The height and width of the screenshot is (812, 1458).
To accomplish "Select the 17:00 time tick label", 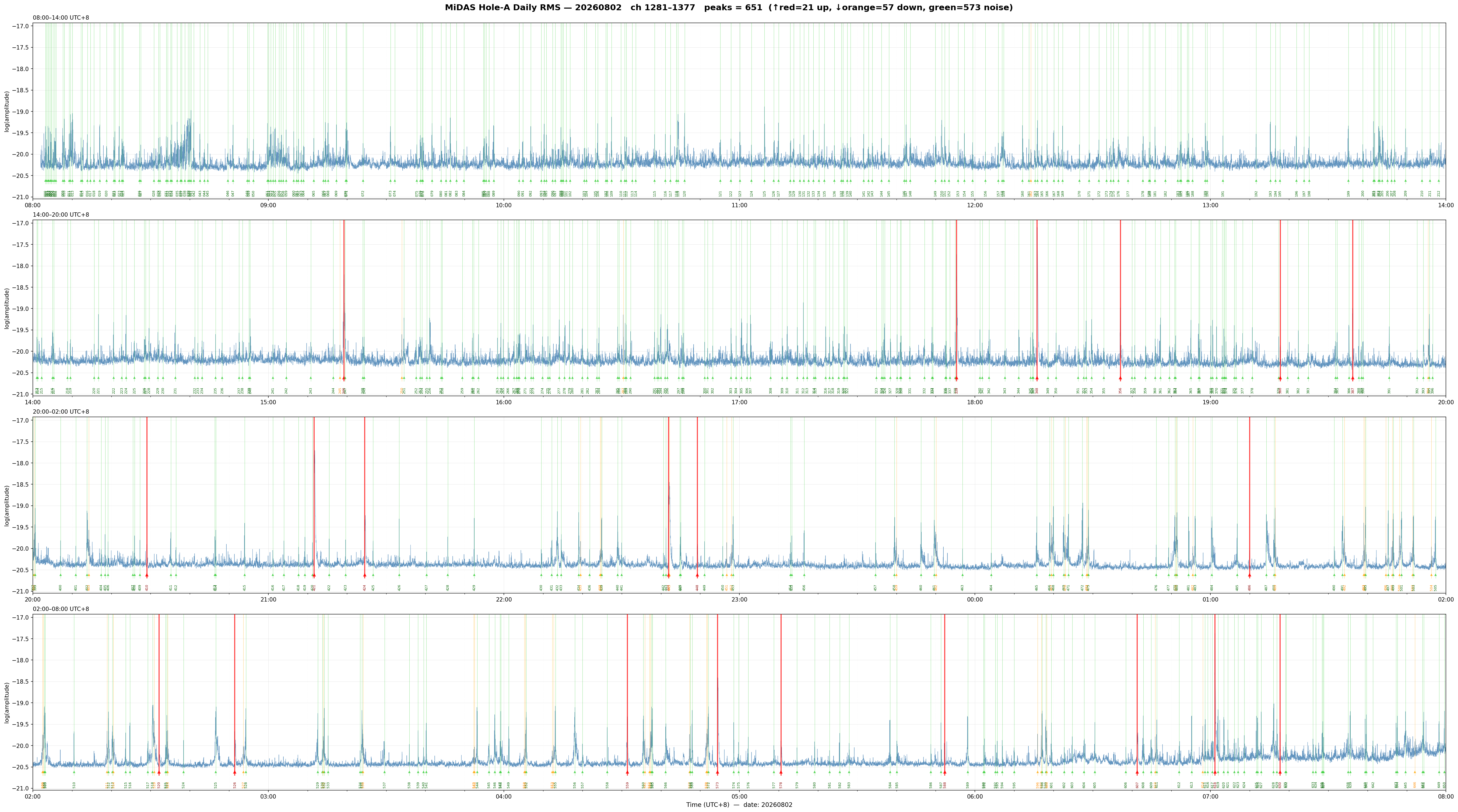I will [x=739, y=402].
